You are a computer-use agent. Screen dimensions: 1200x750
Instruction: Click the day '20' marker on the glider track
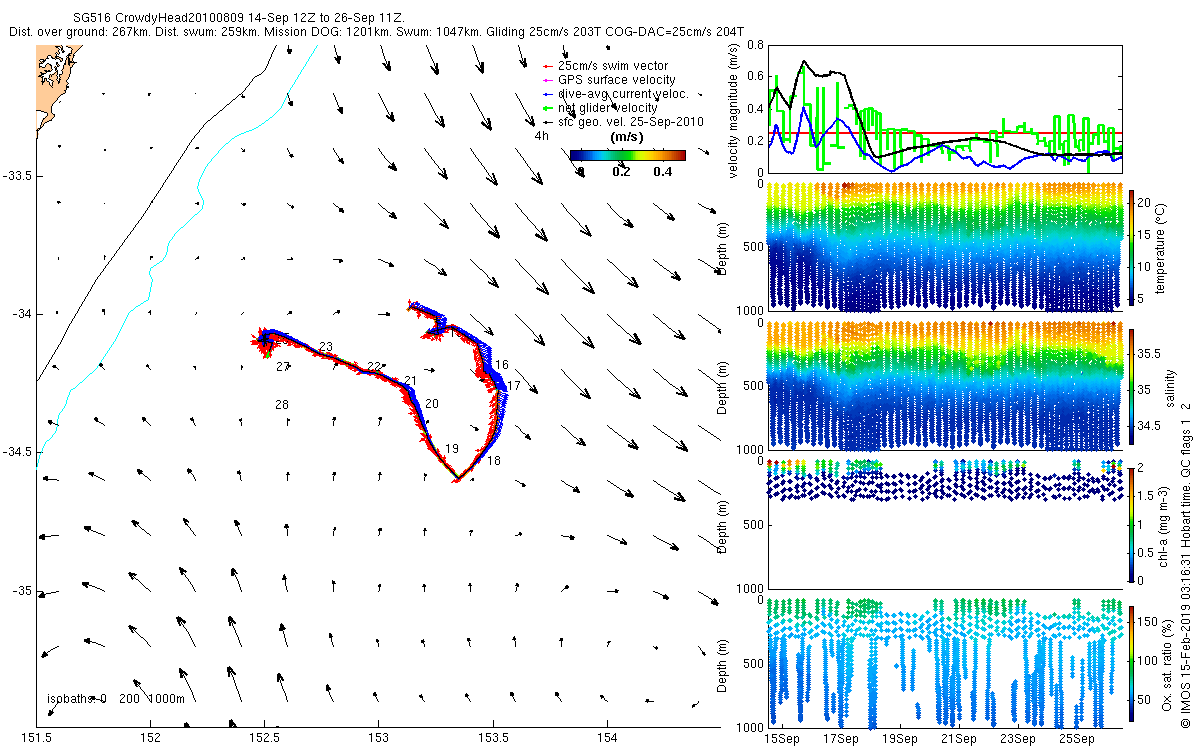432,402
